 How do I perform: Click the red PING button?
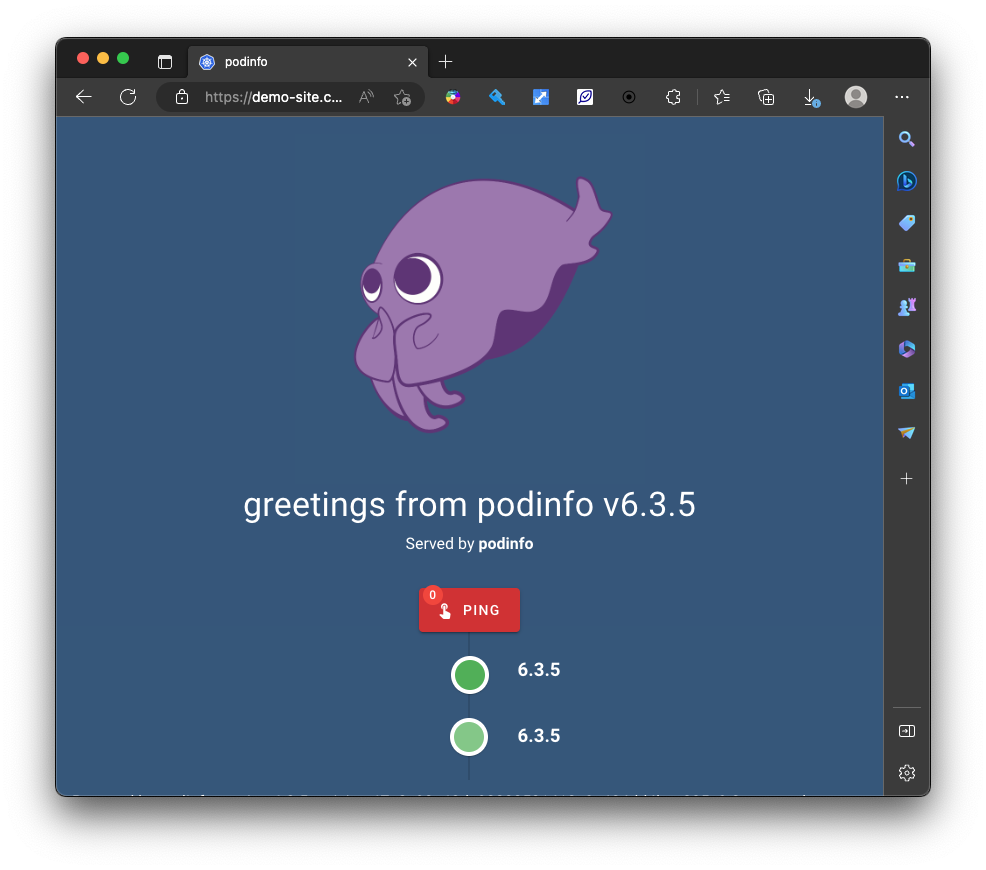(x=469, y=610)
